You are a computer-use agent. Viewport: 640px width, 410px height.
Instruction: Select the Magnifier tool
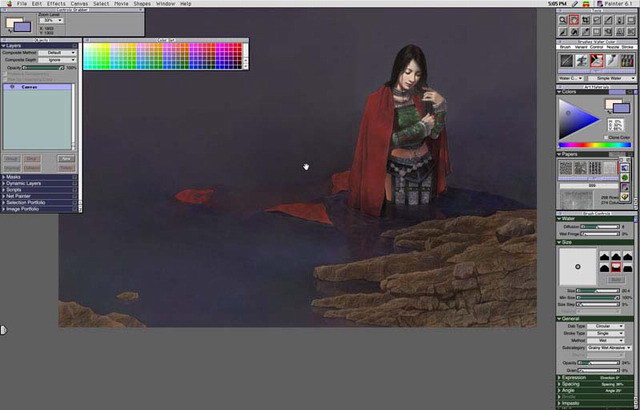tap(563, 20)
